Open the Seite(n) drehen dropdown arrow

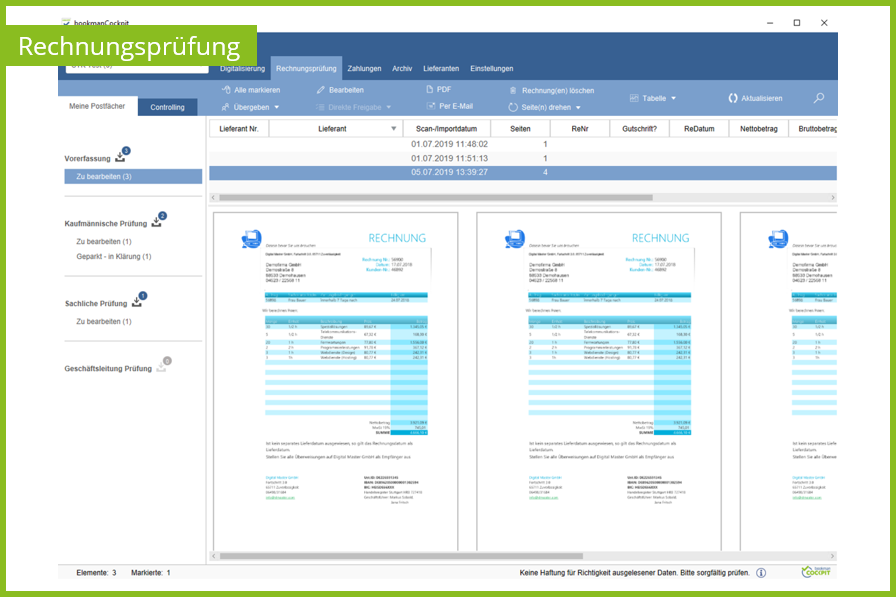578,107
